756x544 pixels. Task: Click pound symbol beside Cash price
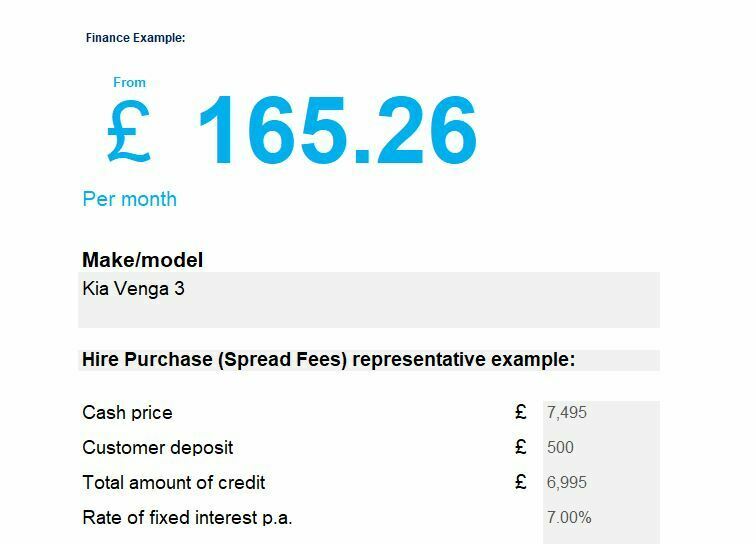click(x=521, y=412)
